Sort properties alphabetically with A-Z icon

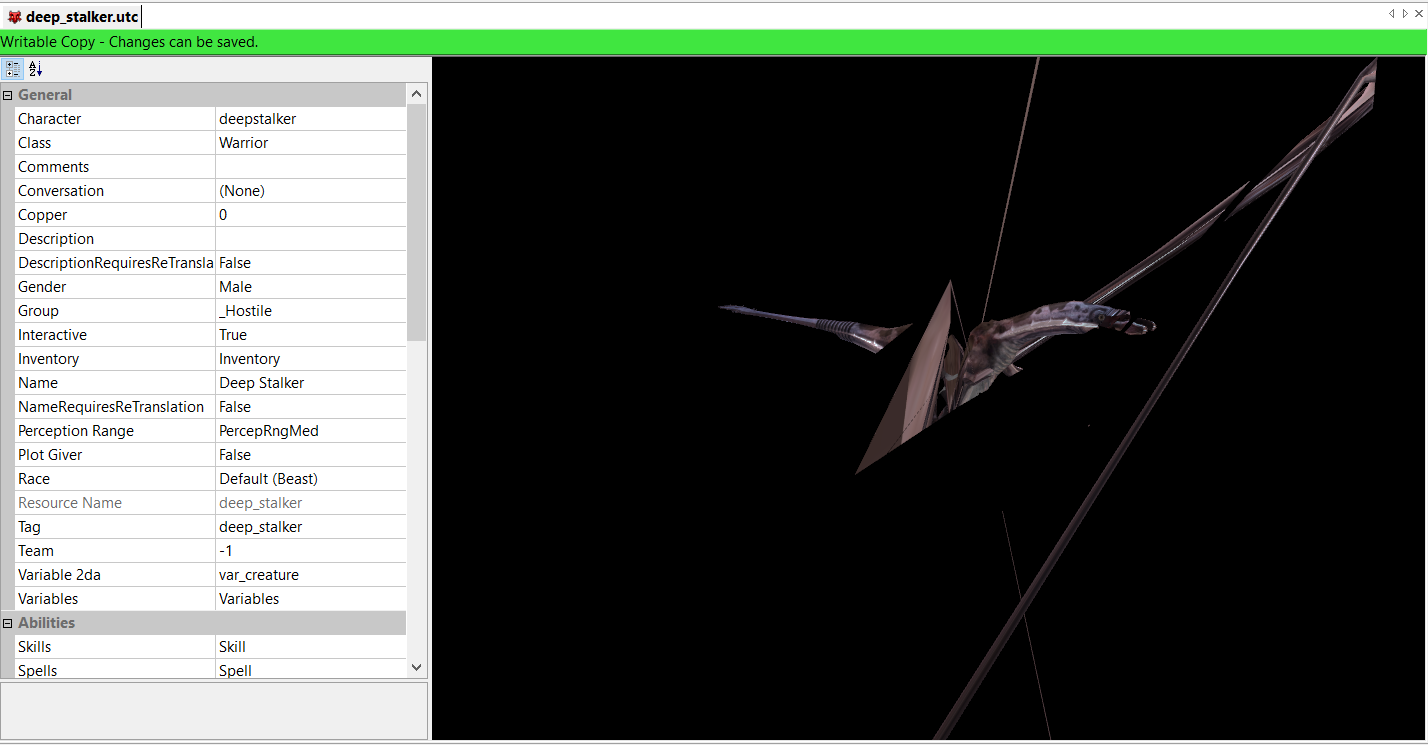click(36, 69)
